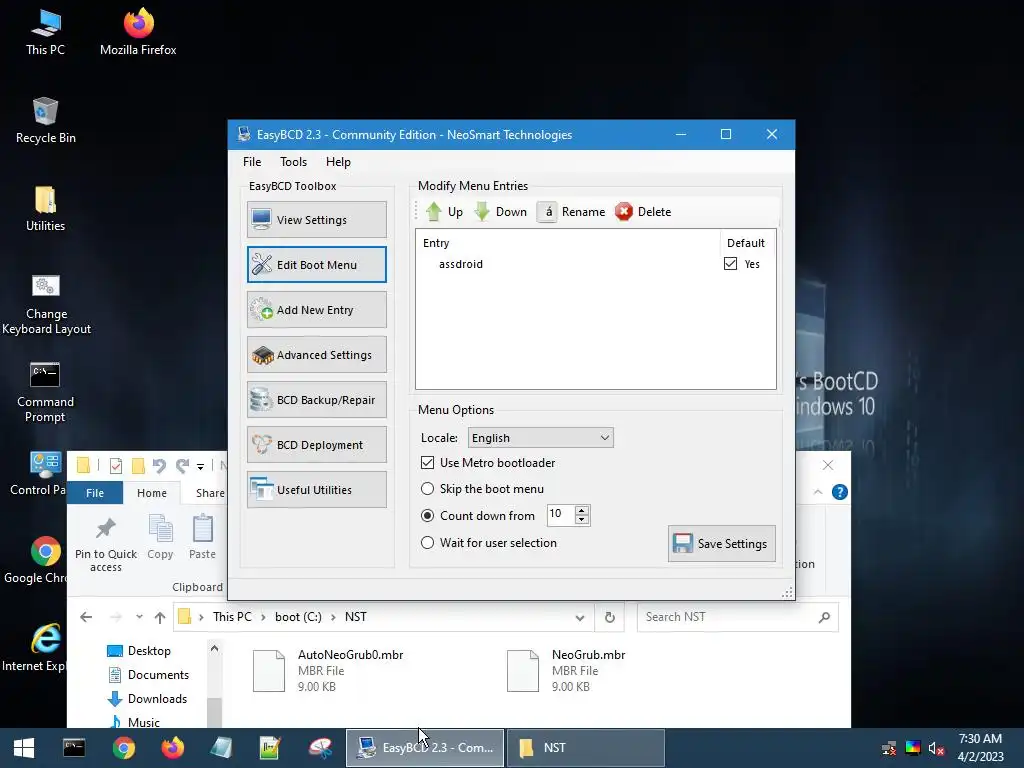Go back in Explorer navigation
The image size is (1024, 768).
86,617
